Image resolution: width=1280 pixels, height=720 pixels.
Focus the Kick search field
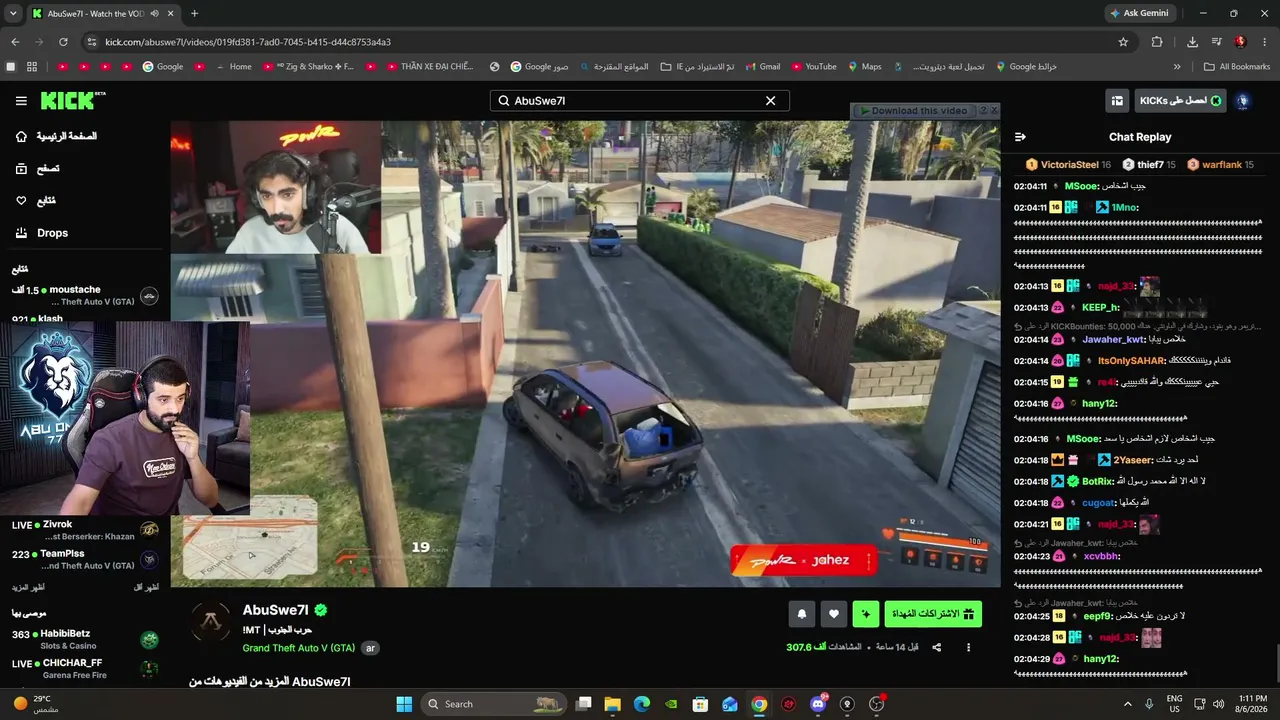pyautogui.click(x=639, y=101)
